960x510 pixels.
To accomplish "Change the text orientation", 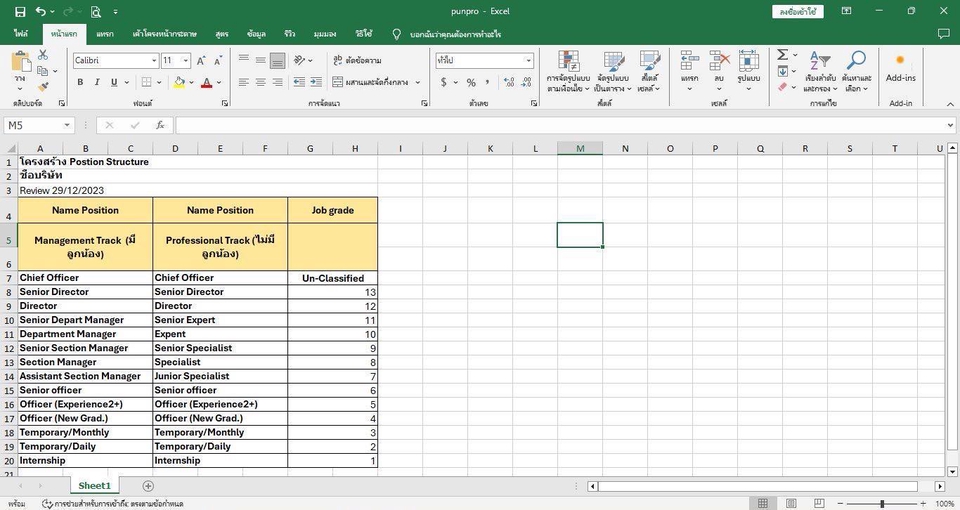I will pyautogui.click(x=299, y=60).
